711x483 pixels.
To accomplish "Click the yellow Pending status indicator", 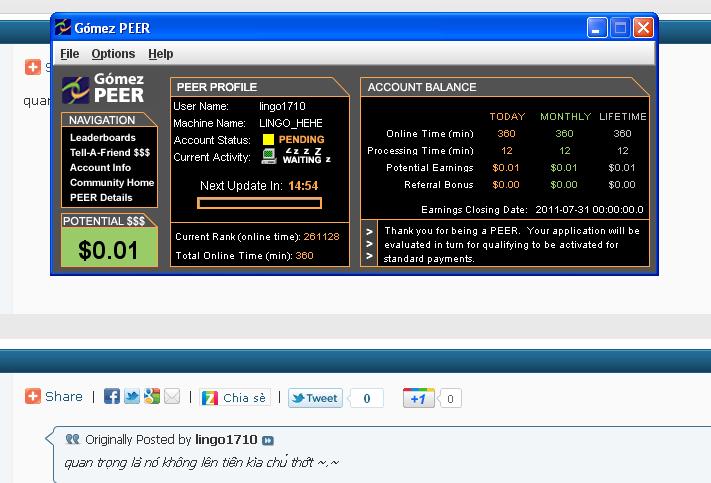I will (x=268, y=139).
